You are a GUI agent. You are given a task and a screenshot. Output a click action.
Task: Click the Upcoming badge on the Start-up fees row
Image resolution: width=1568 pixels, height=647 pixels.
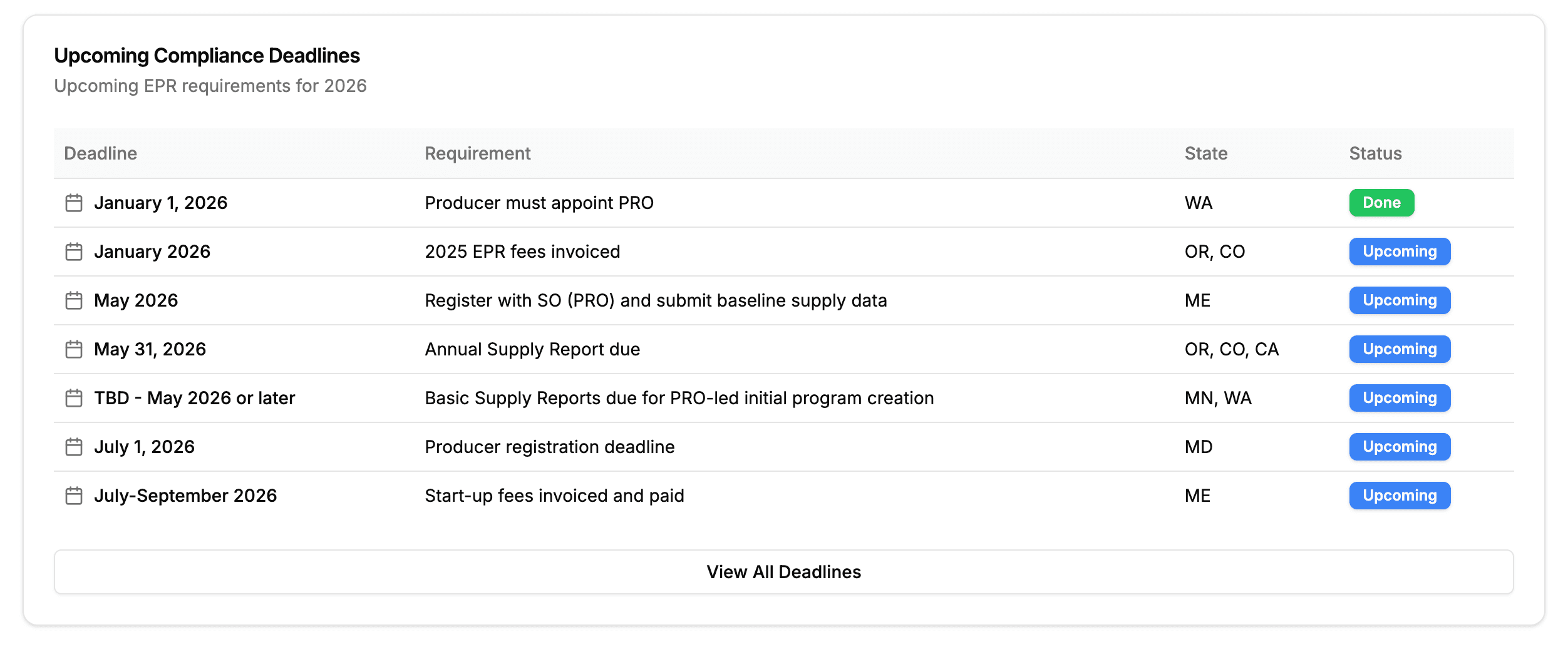click(1400, 495)
